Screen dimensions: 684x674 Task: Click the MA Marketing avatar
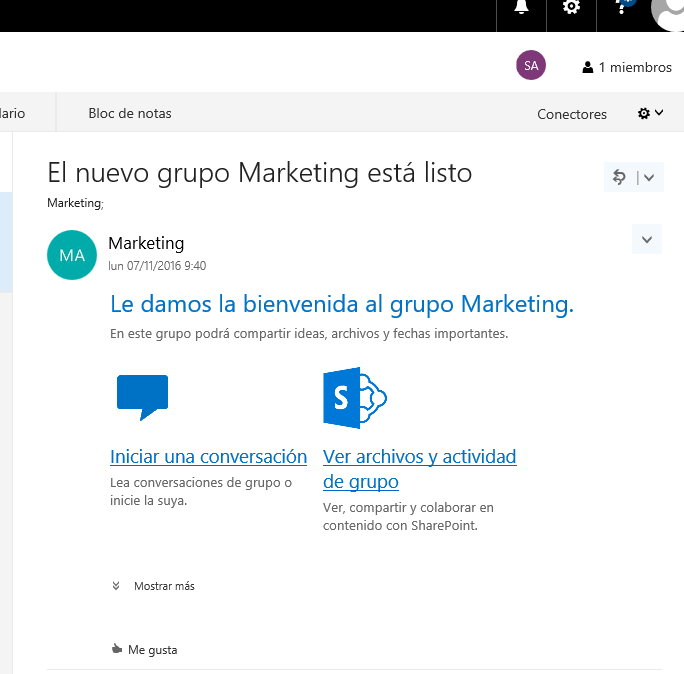point(72,255)
